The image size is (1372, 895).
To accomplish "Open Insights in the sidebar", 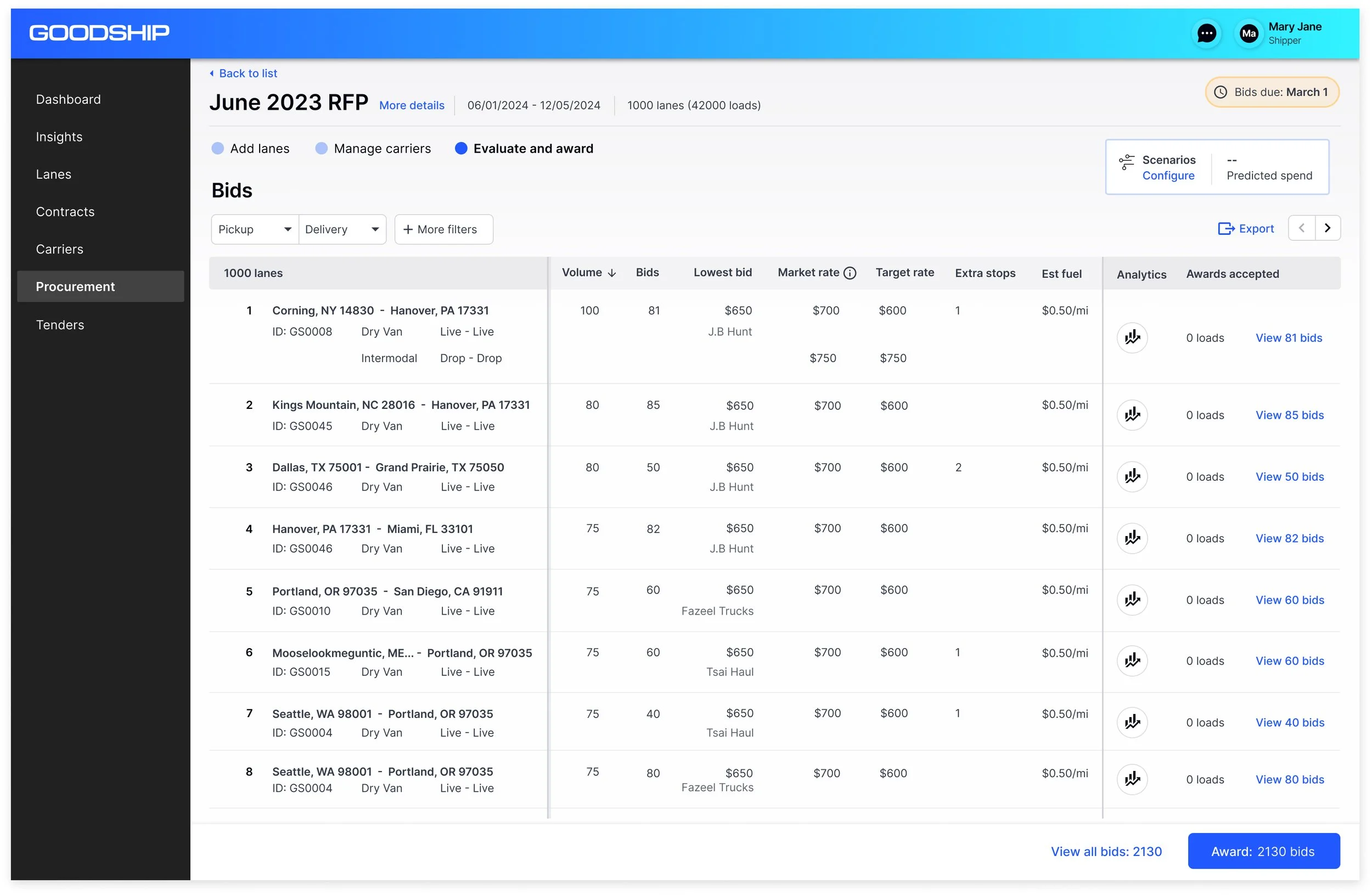I will [59, 137].
